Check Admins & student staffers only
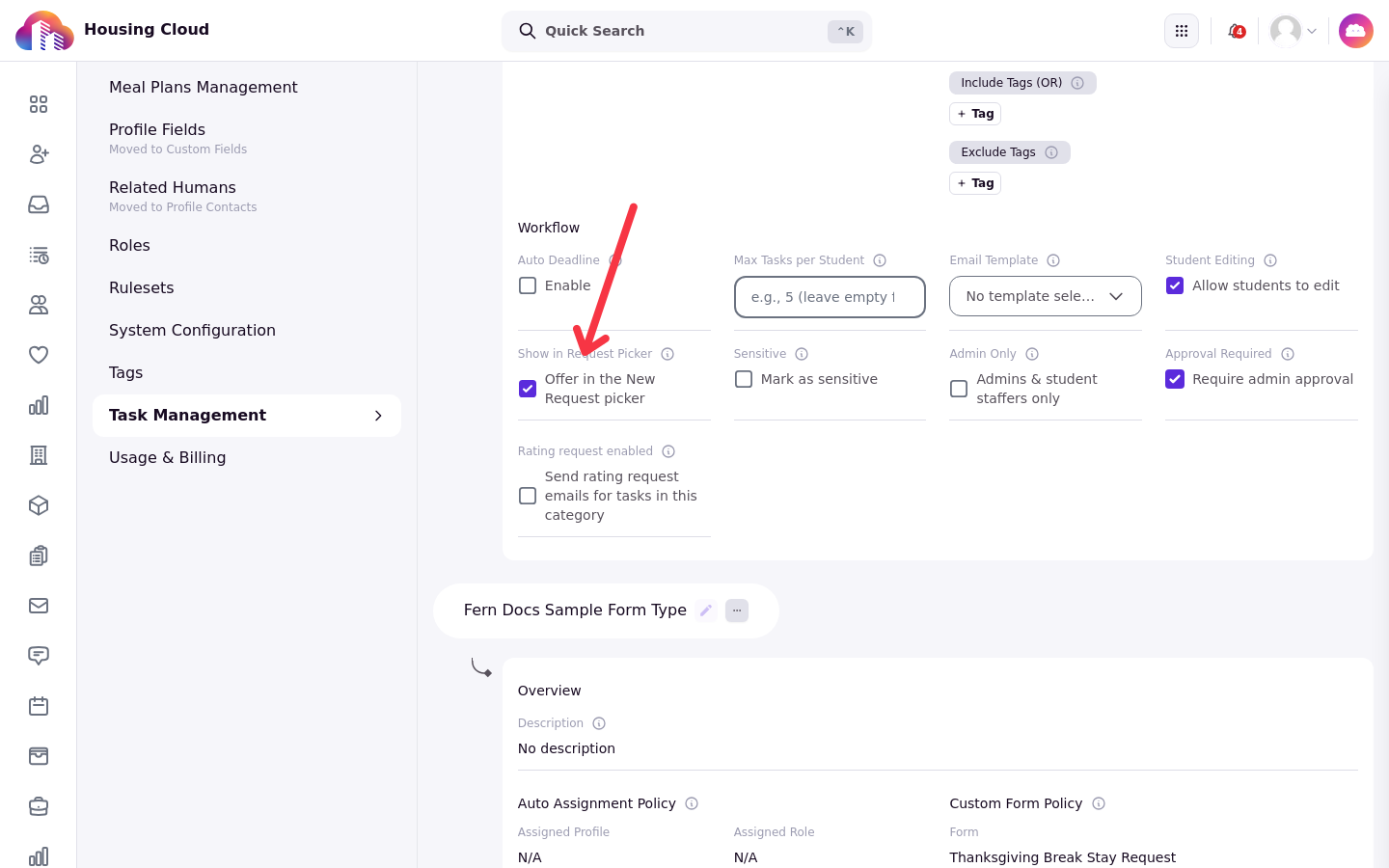The width and height of the screenshot is (1389, 868). click(959, 389)
